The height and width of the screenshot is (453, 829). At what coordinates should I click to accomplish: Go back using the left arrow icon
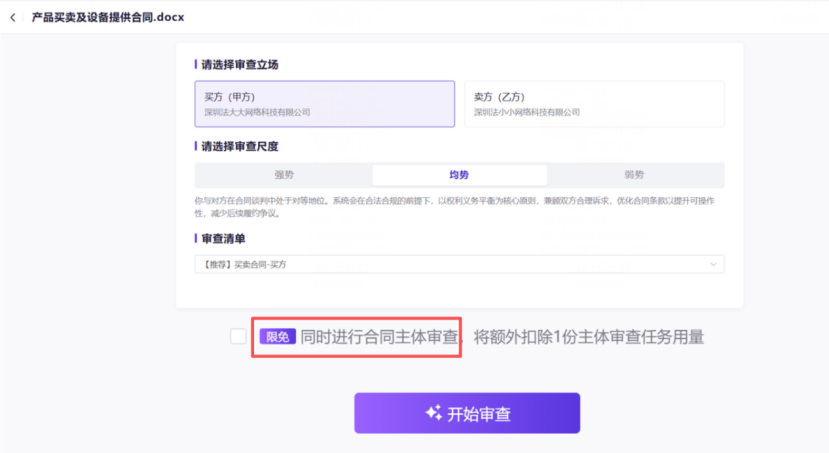tap(13, 17)
